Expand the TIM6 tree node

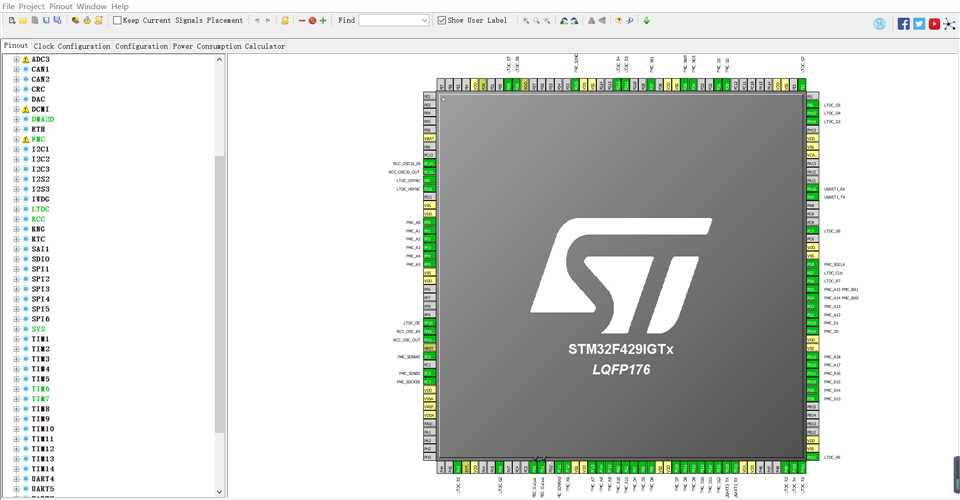pos(17,389)
